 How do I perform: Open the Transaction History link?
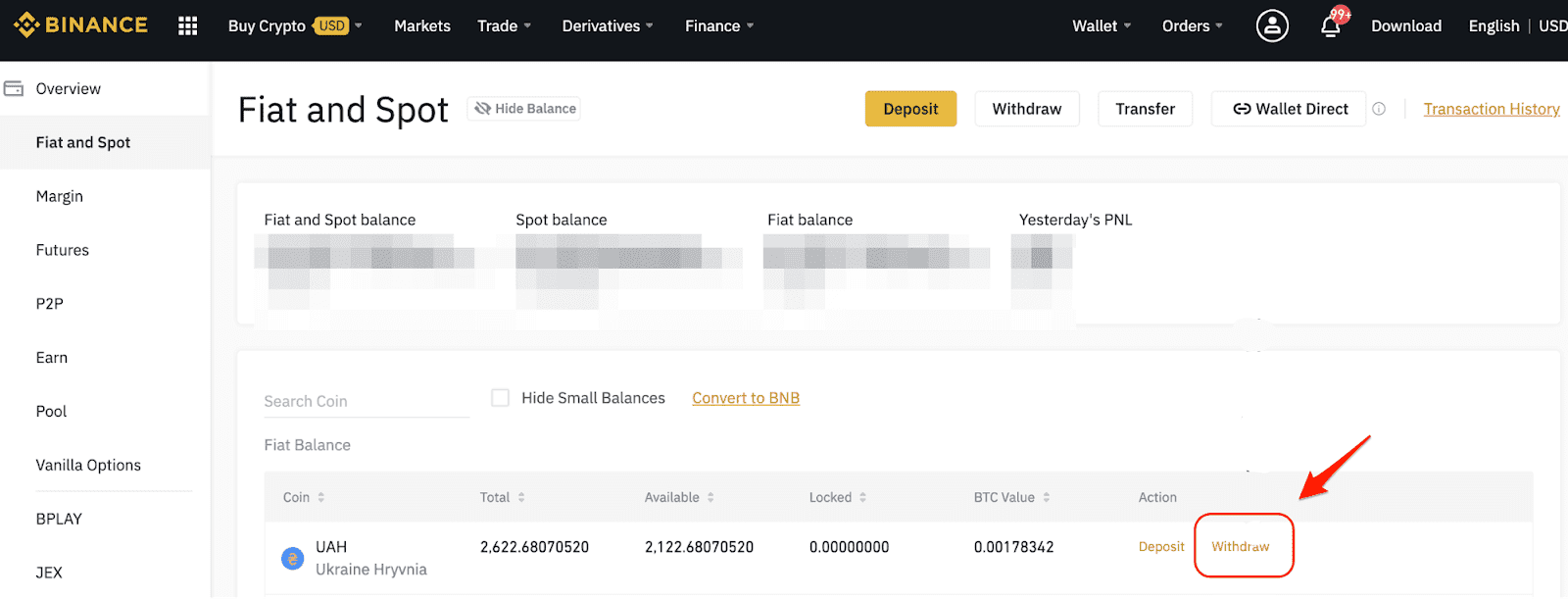pos(1491,109)
